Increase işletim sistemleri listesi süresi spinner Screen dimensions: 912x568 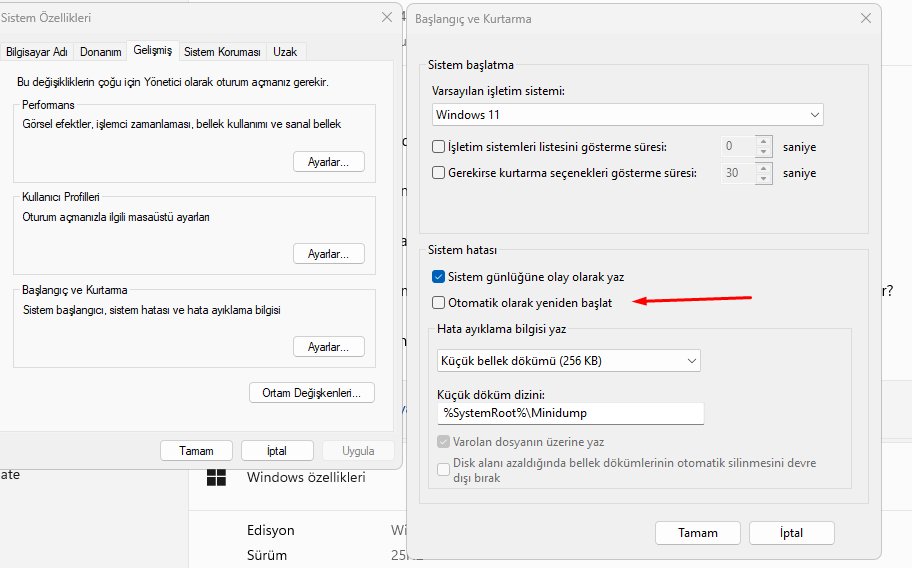coord(764,141)
